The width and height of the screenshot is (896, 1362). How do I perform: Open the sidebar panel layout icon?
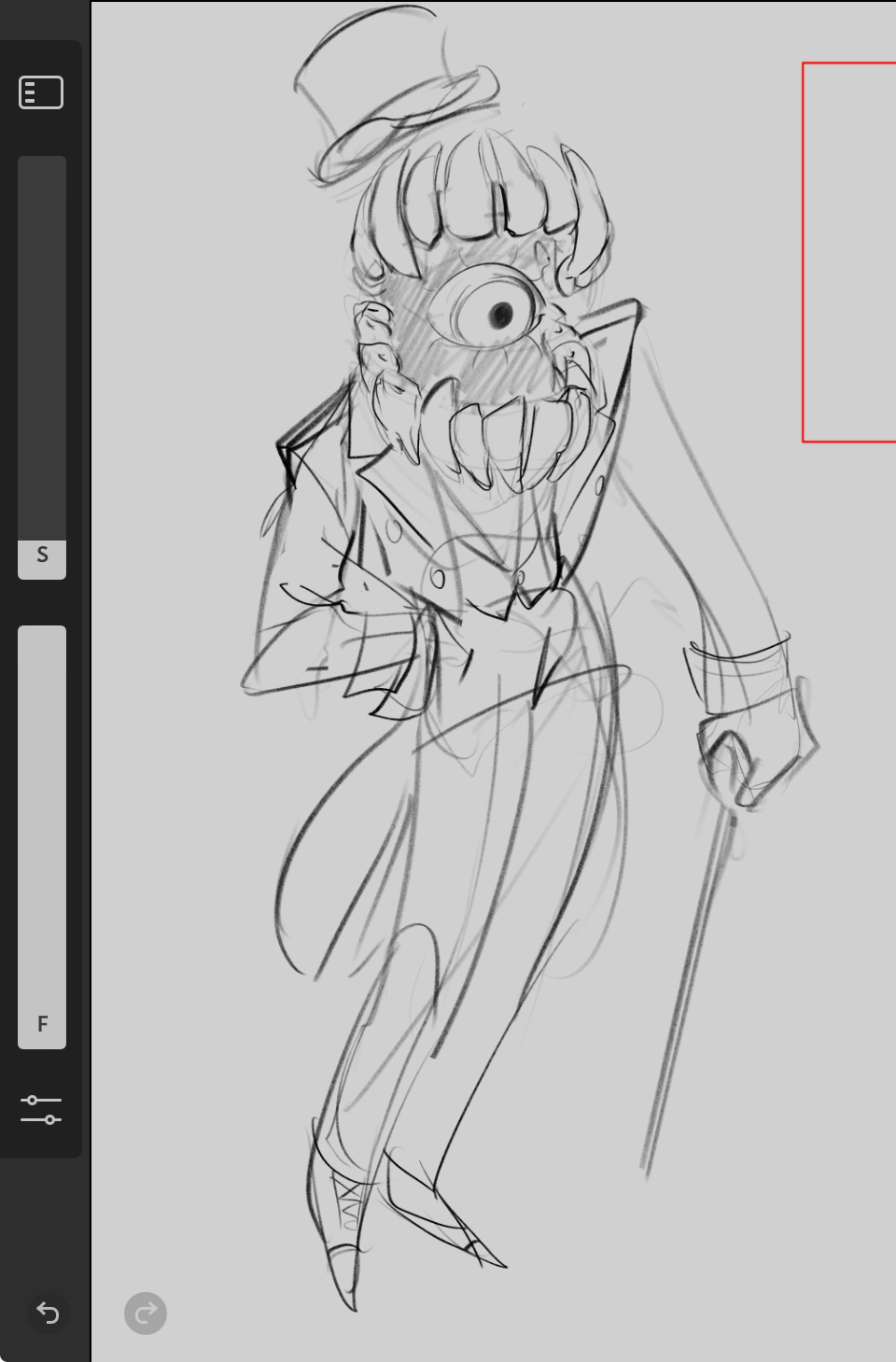coord(41,92)
